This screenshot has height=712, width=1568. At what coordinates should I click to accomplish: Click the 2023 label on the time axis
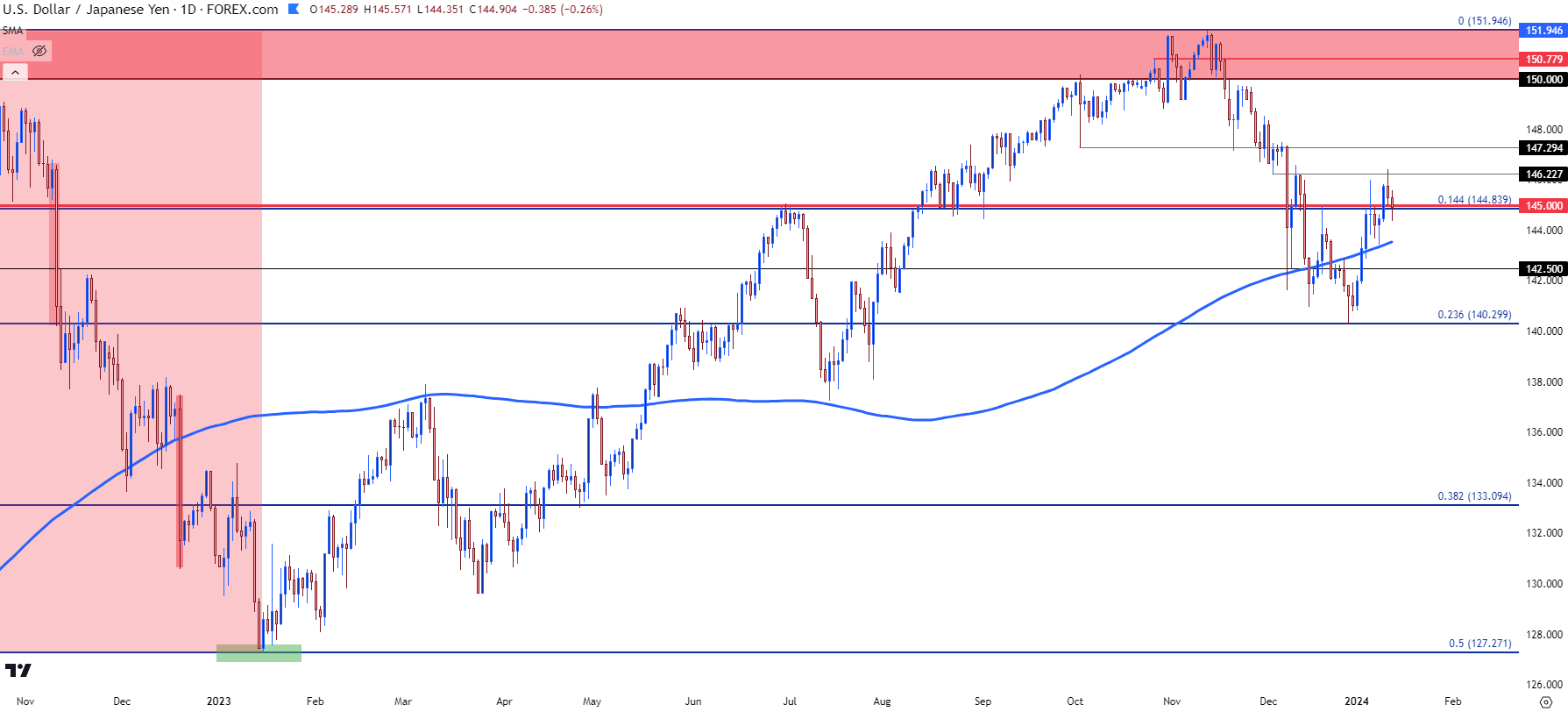click(219, 701)
